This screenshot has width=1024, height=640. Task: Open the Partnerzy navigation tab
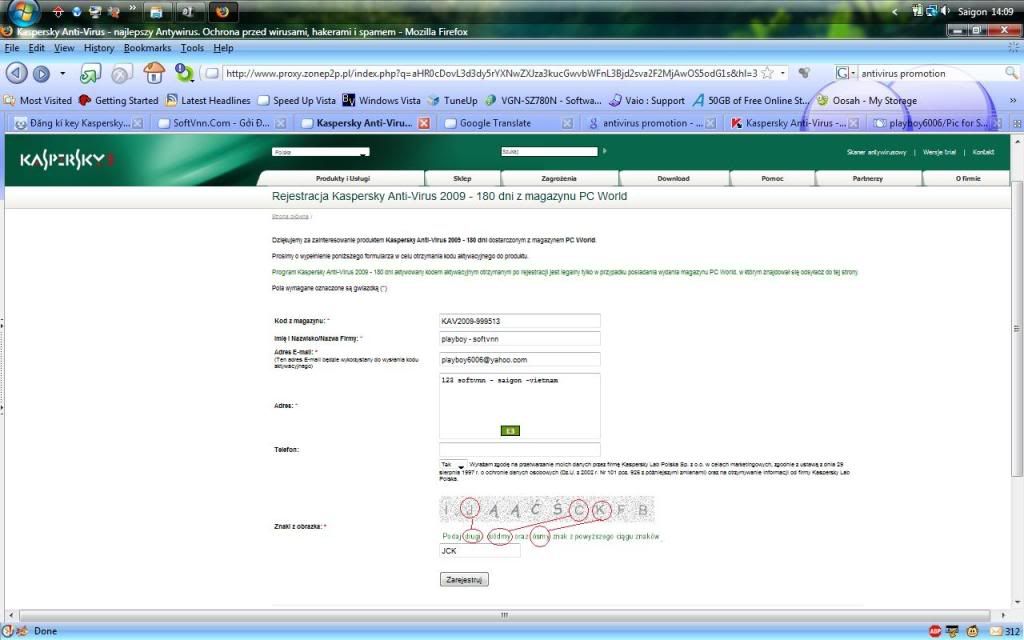867,178
